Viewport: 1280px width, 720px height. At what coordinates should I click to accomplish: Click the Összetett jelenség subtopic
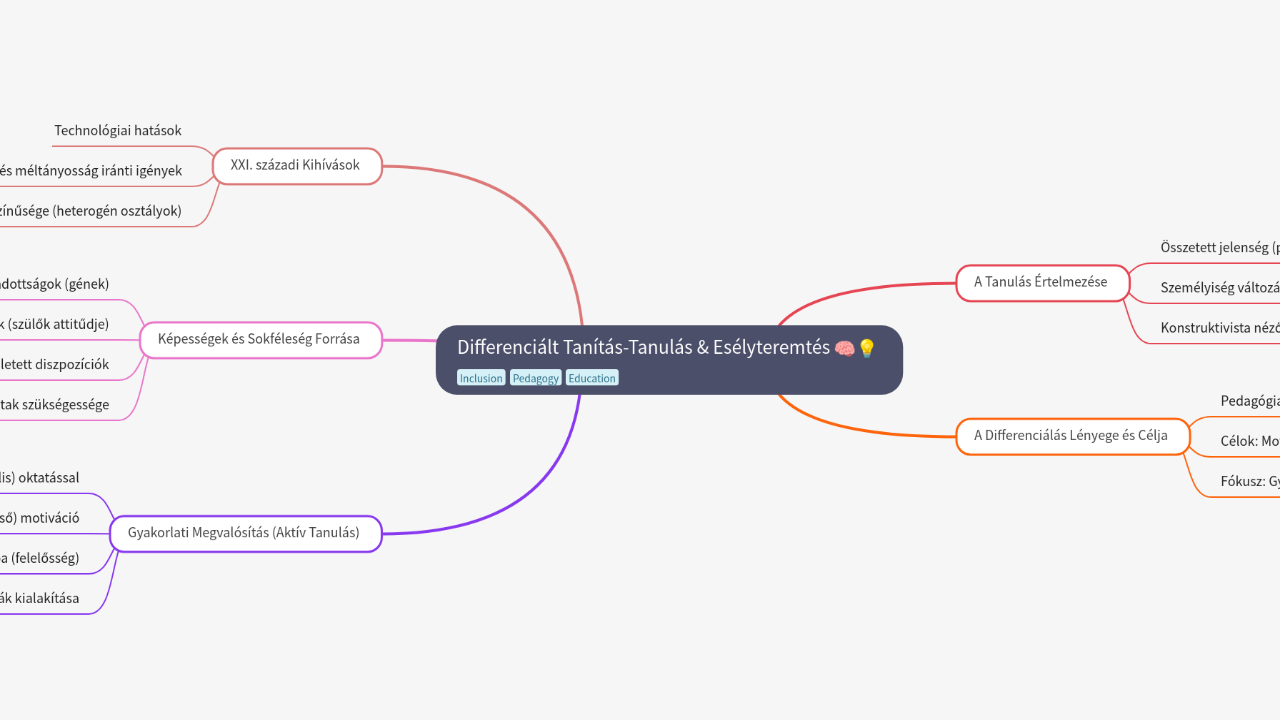tap(1220, 247)
